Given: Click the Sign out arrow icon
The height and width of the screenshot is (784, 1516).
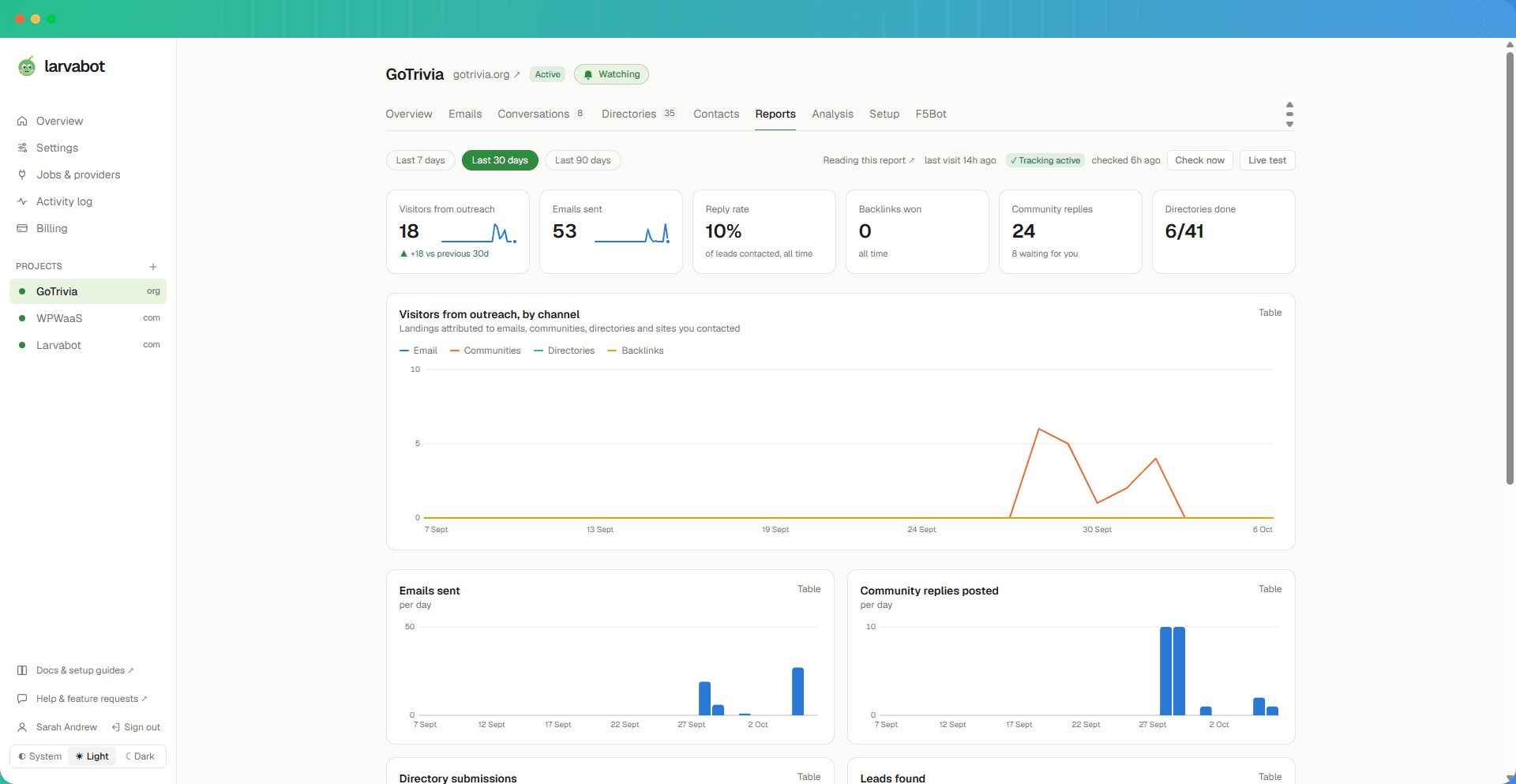Looking at the screenshot, I should point(116,727).
